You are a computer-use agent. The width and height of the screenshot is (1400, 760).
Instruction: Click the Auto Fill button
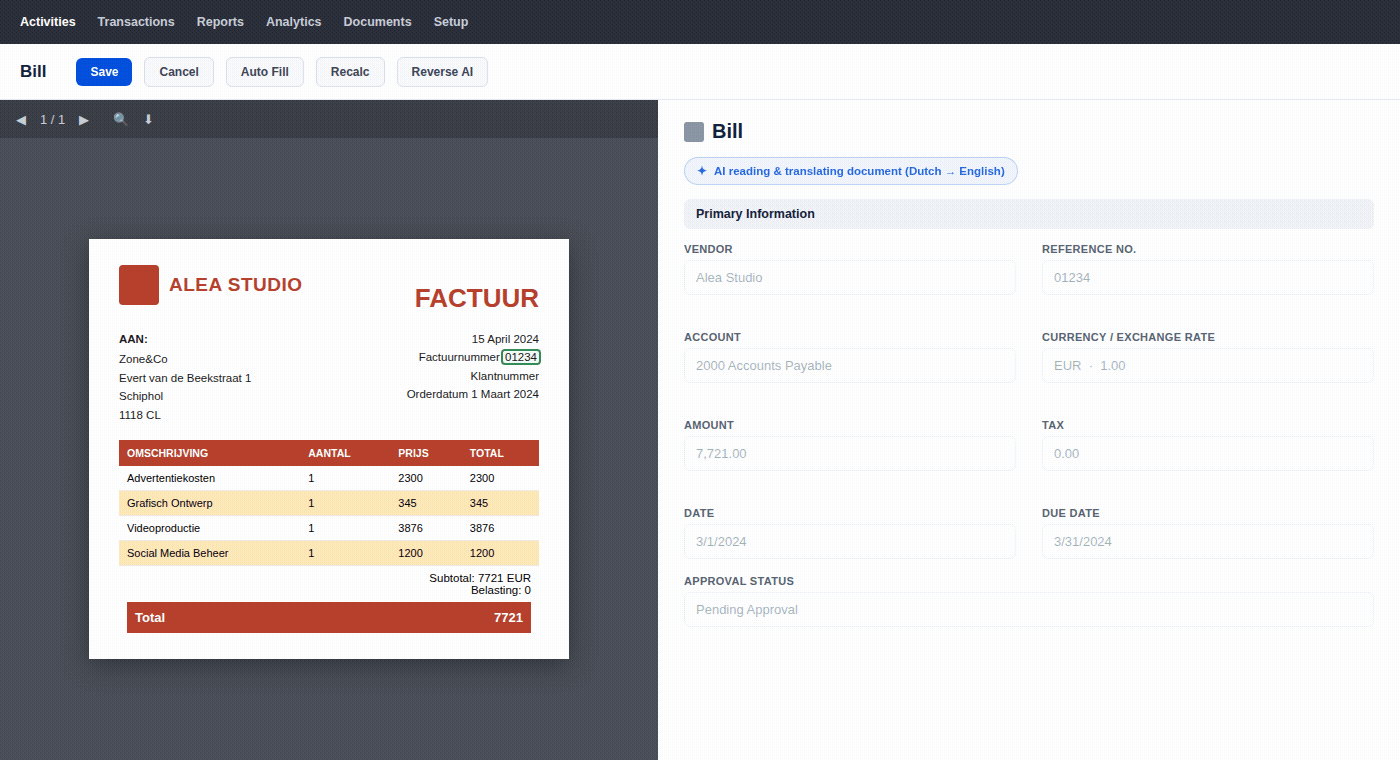(x=265, y=72)
